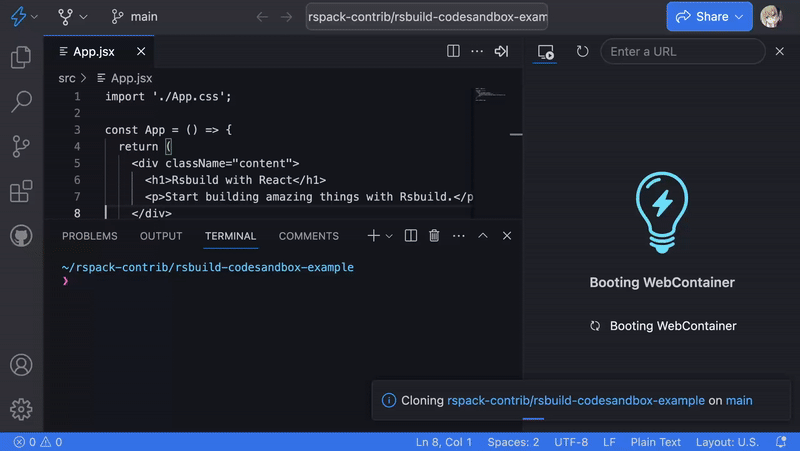Open terminal panel More Actions ellipsis
Viewport: 800px width, 451px height.
(x=459, y=236)
